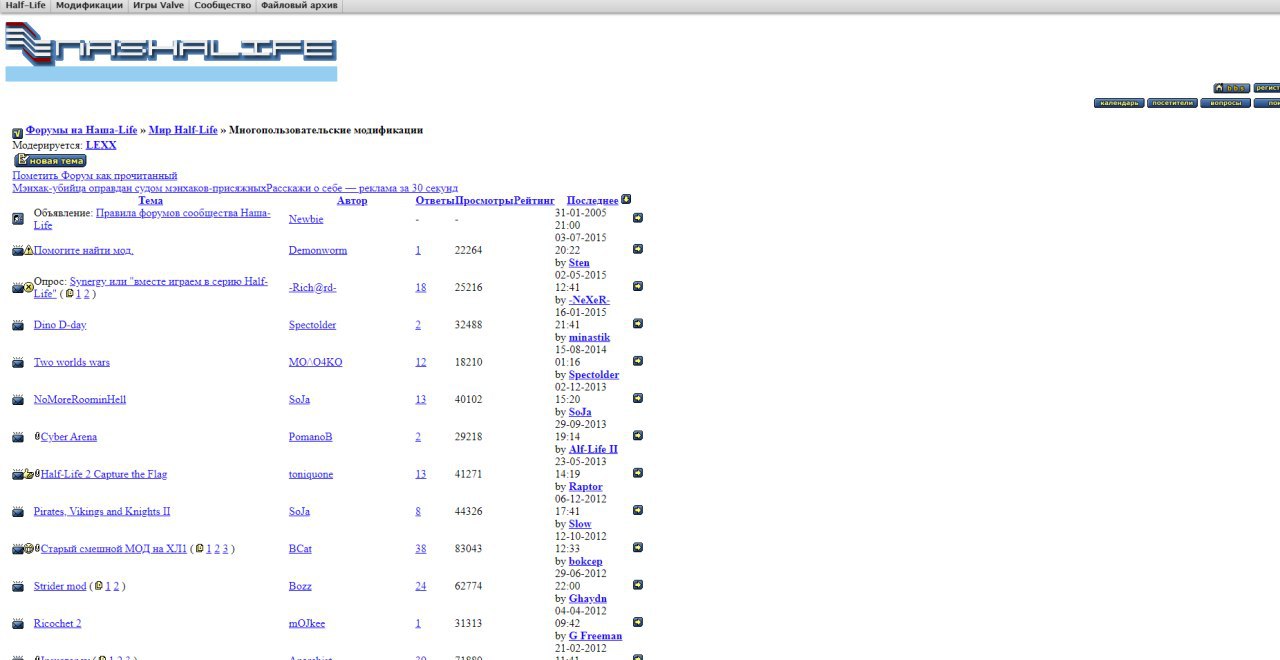Open 'Pirates, Vikings and Knights II' thread
The height and width of the screenshot is (660, 1280).
pos(102,511)
